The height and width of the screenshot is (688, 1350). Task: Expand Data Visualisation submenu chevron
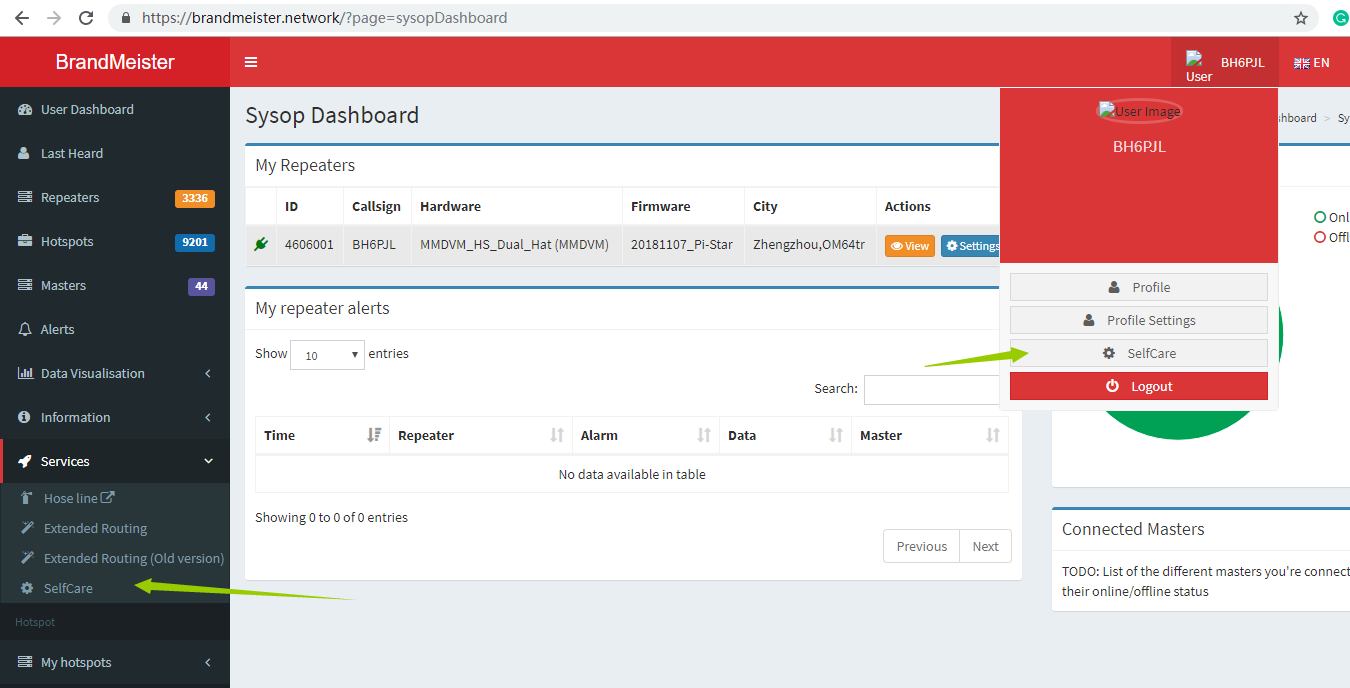[208, 374]
